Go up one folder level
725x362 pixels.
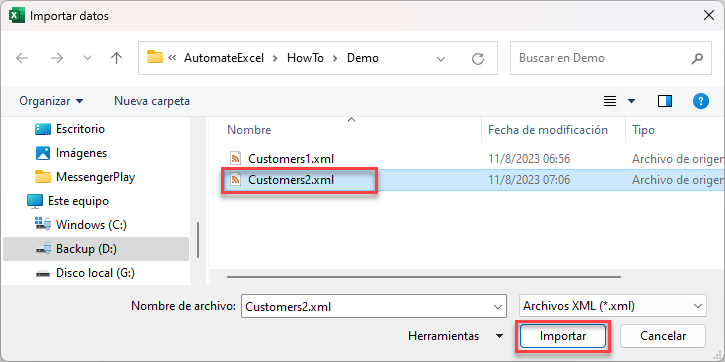[x=117, y=58]
